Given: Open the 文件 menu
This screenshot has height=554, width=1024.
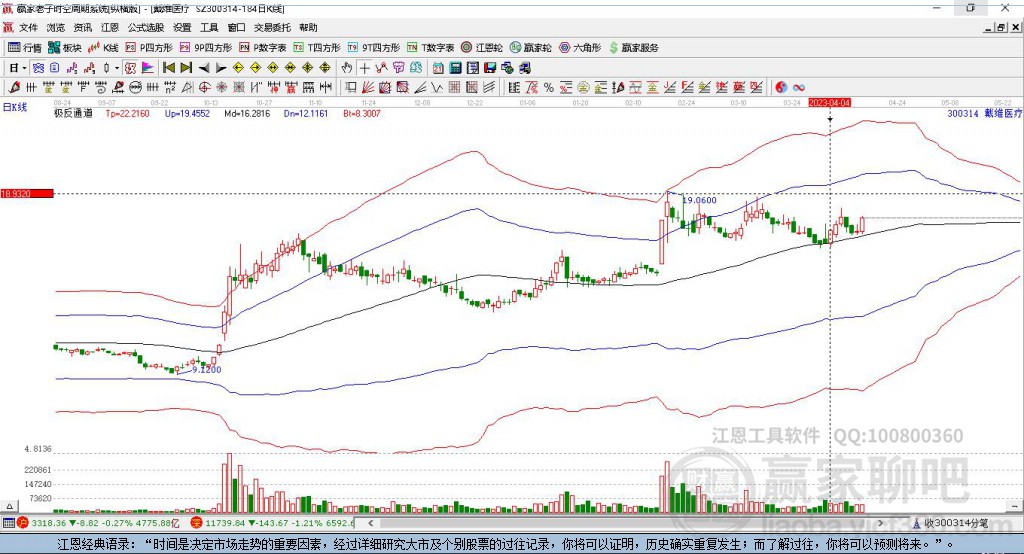Looking at the screenshot, I should [28, 27].
